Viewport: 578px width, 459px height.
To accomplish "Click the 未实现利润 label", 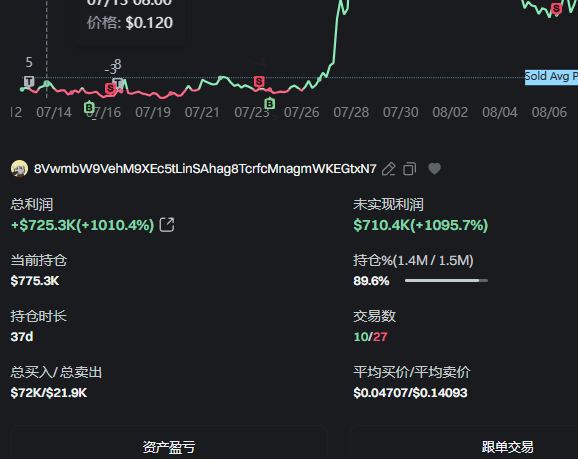I will [388, 204].
